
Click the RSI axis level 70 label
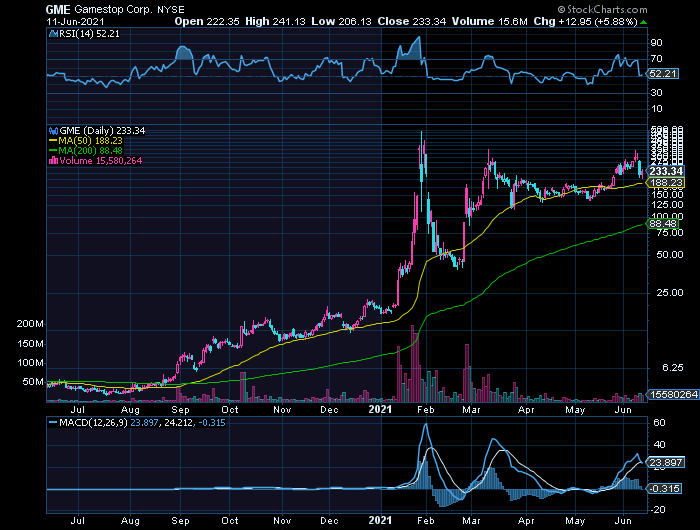(656, 58)
